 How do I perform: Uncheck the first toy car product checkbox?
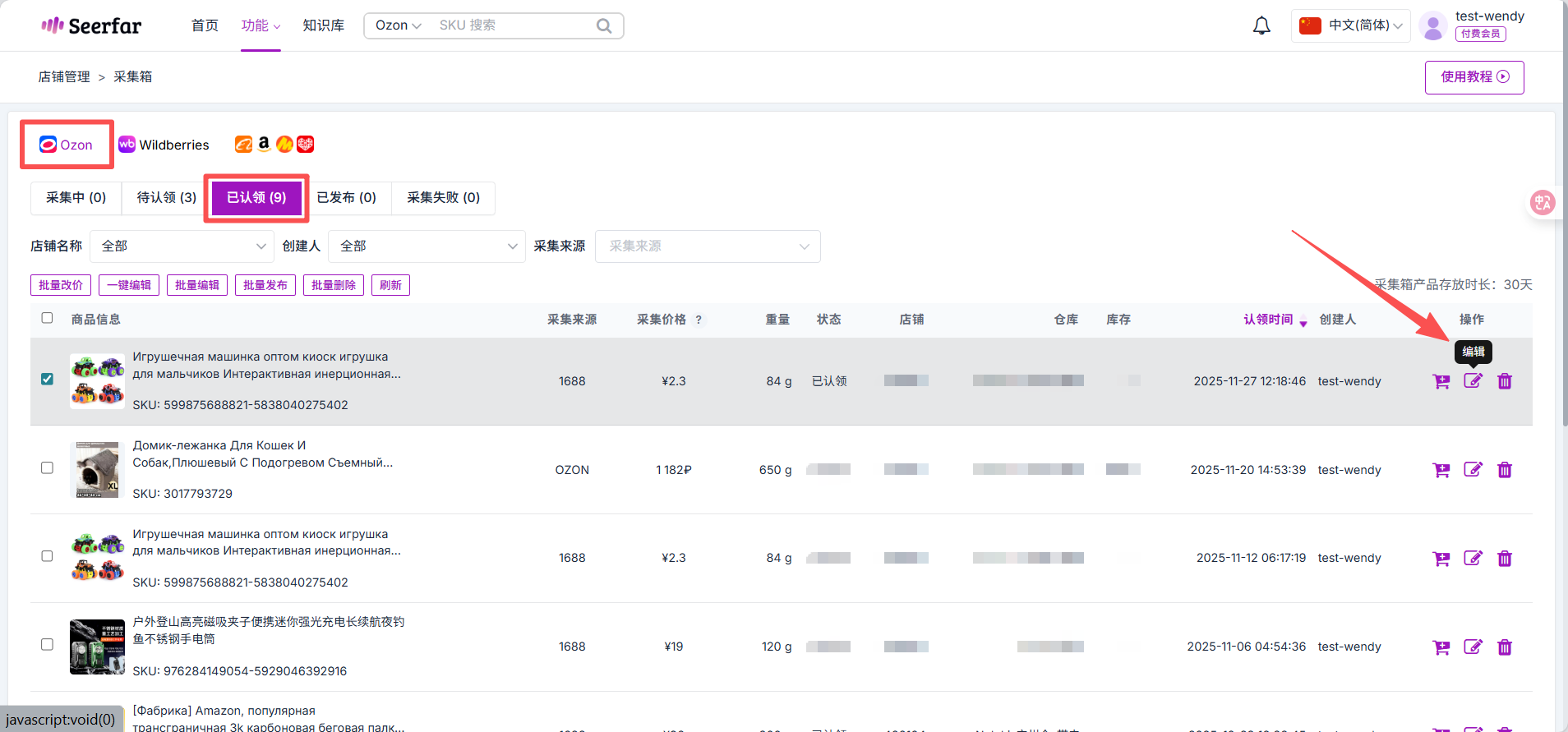pyautogui.click(x=48, y=379)
